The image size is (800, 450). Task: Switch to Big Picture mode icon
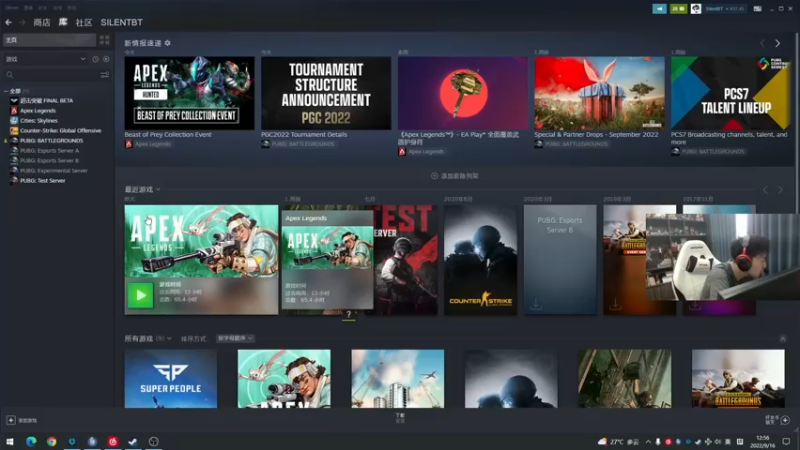(758, 9)
